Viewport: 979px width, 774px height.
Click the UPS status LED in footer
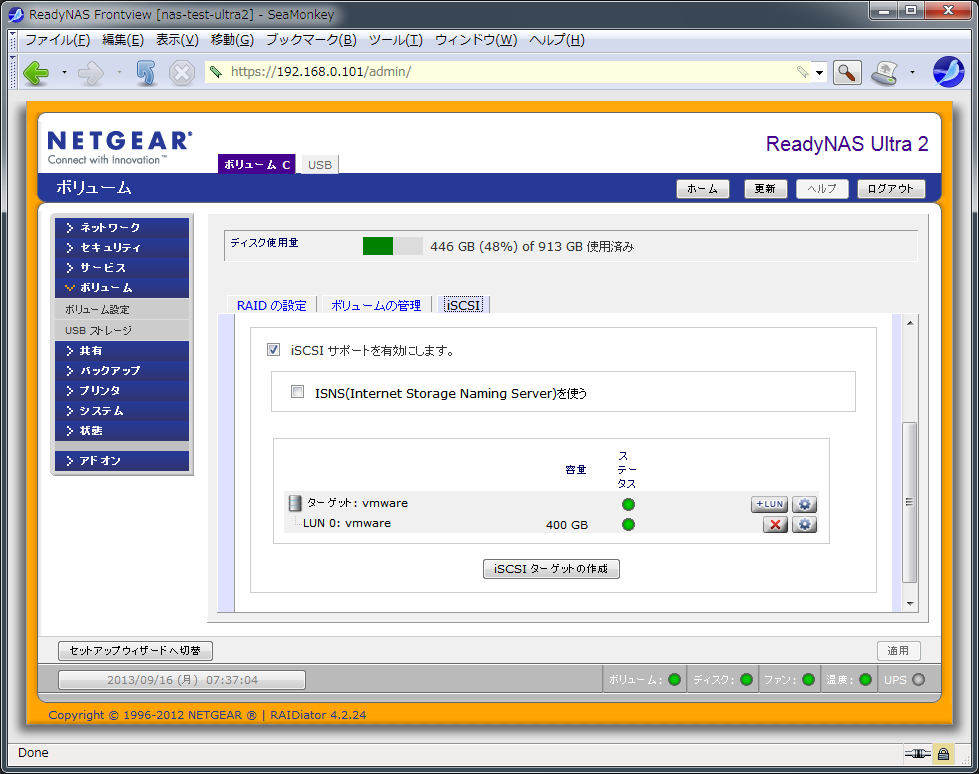[918, 680]
